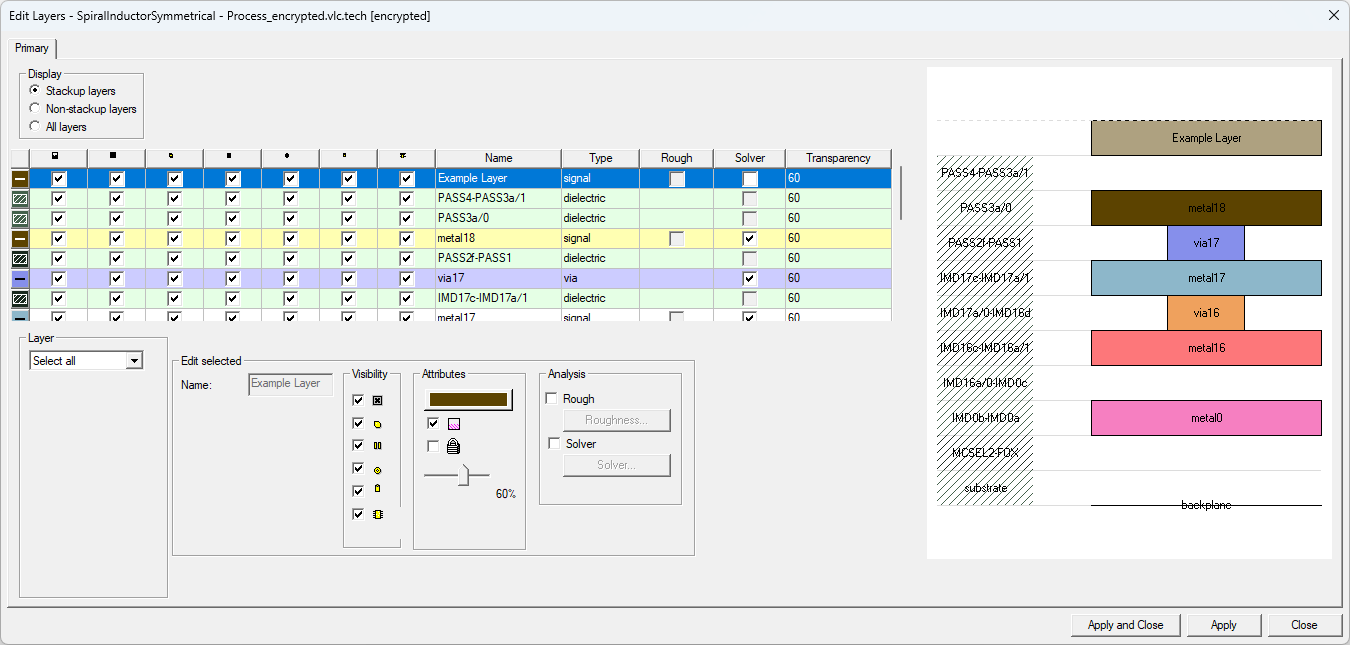Viewport: 1350px width, 645px height.
Task: Click the pink hatched pattern icon in Attributes
Action: pyautogui.click(x=454, y=423)
